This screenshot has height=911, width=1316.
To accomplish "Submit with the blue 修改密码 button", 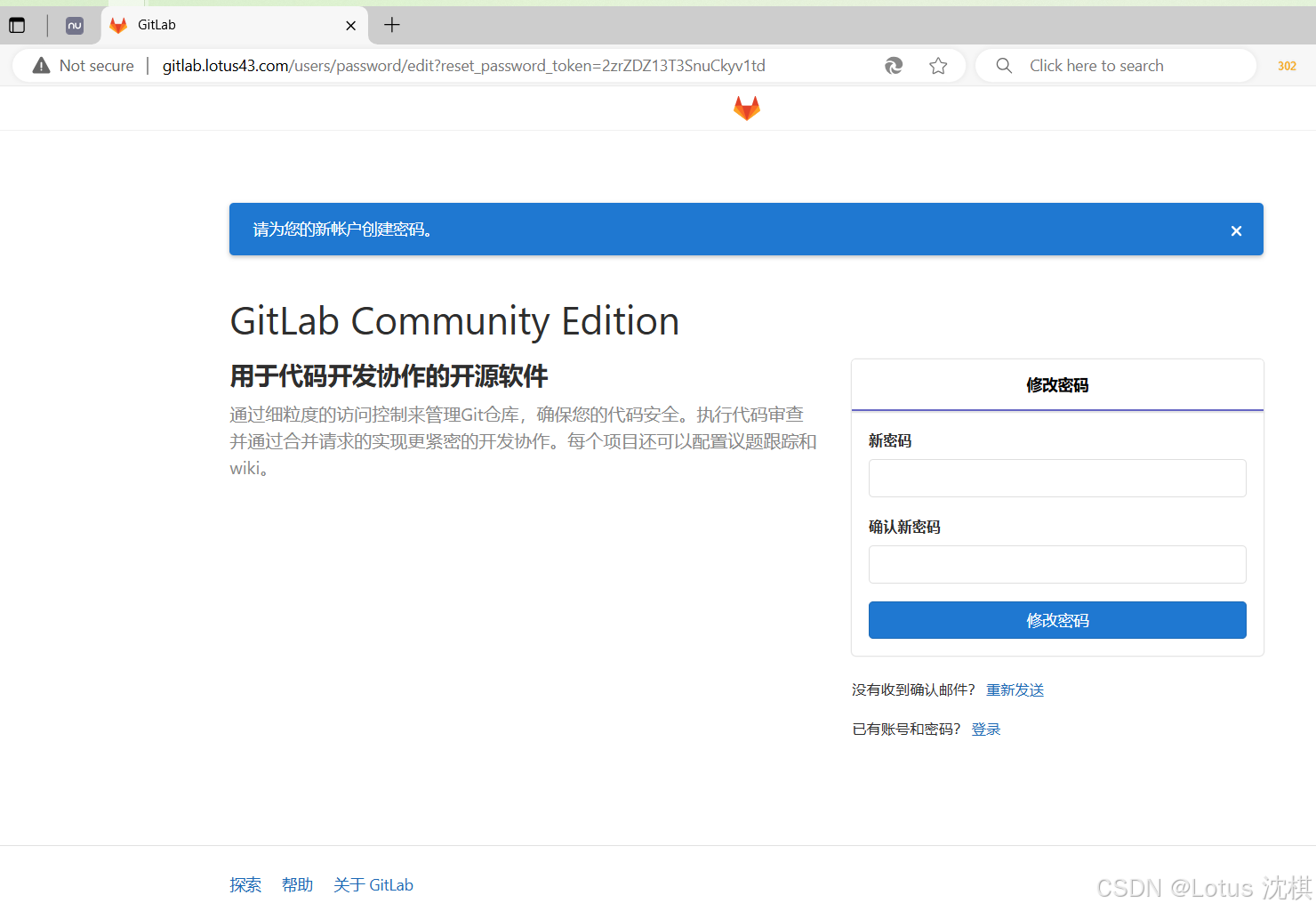I will [1057, 620].
